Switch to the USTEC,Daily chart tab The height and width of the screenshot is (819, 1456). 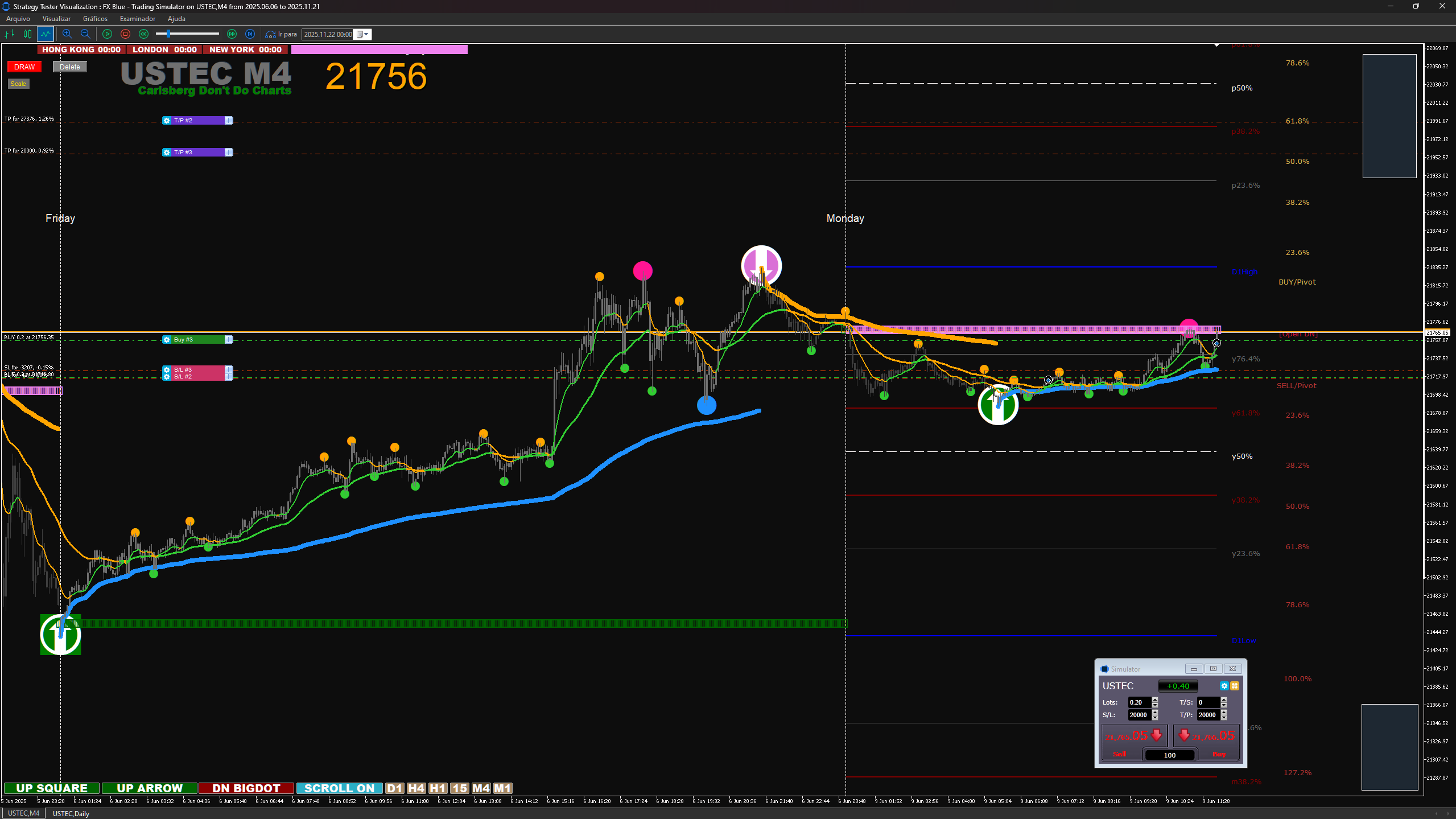[71, 813]
